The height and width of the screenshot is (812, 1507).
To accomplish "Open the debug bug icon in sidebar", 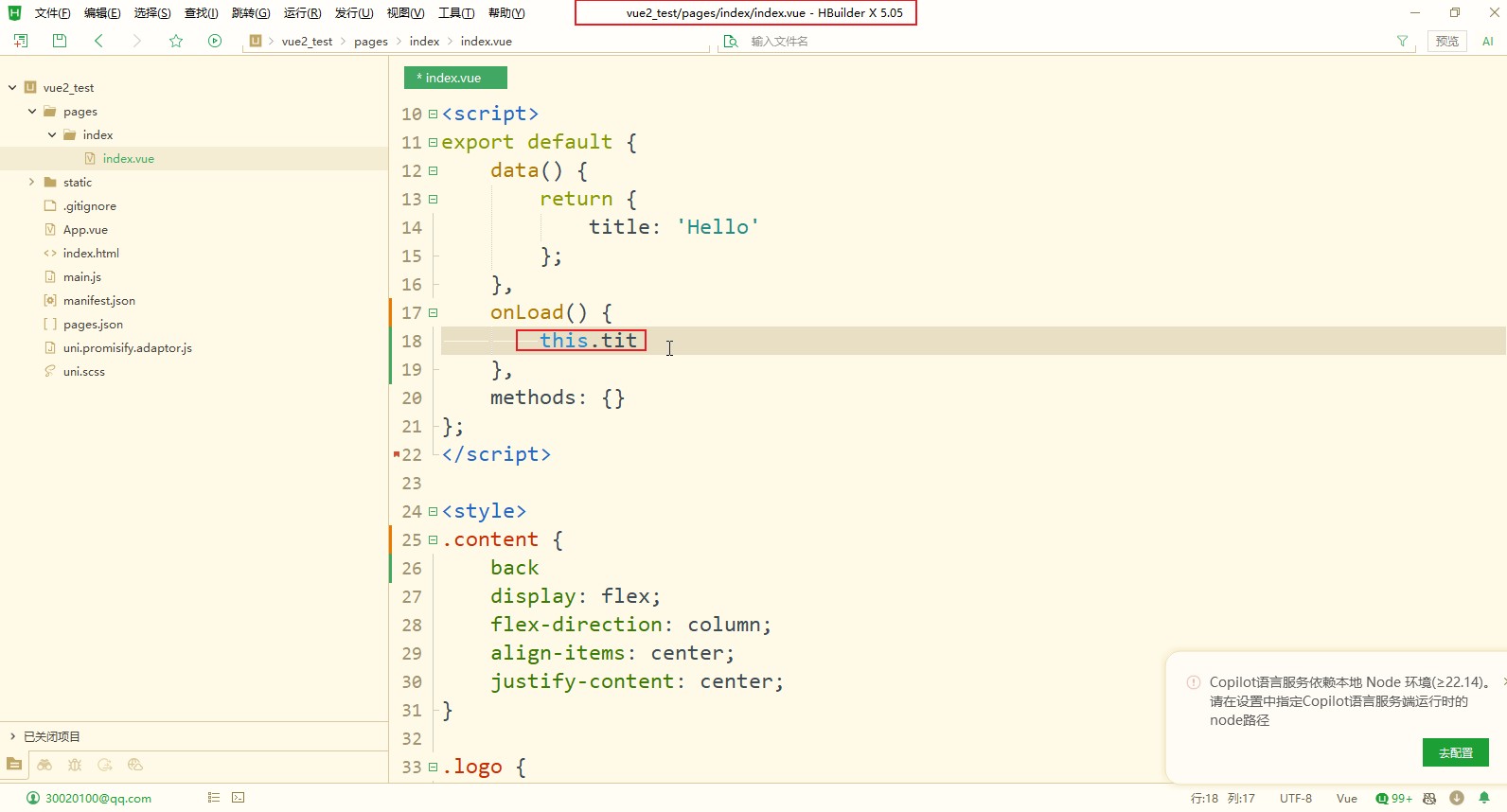I will pos(75,765).
